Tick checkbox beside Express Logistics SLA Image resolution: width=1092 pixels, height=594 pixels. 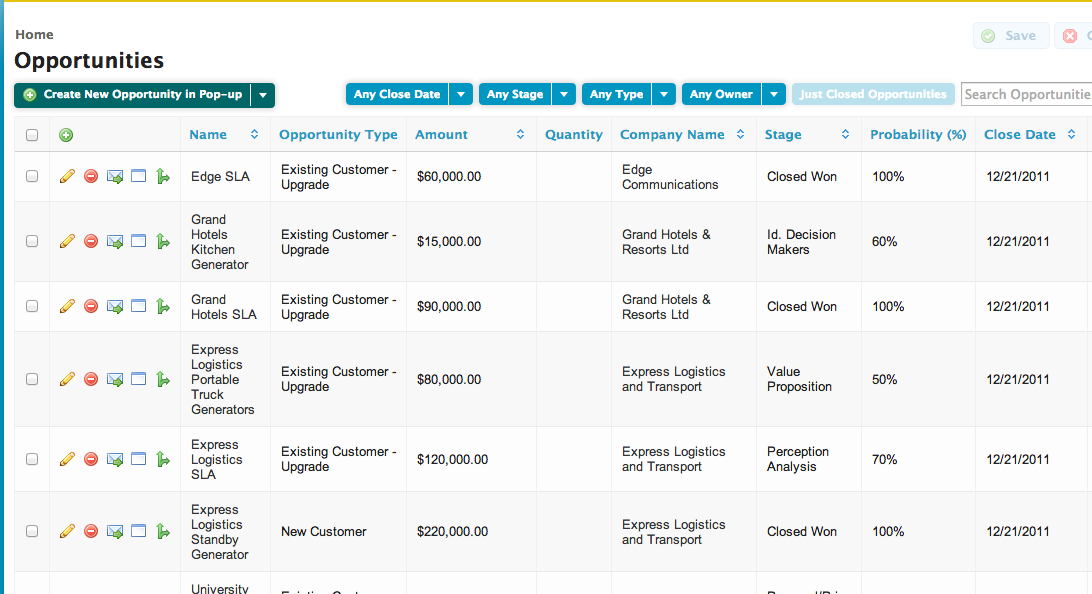31,459
